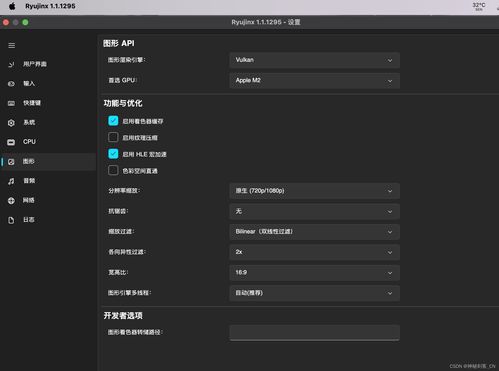
Task: Open the Ryujinx 1.1.1295 app menu
Action: (50, 6)
